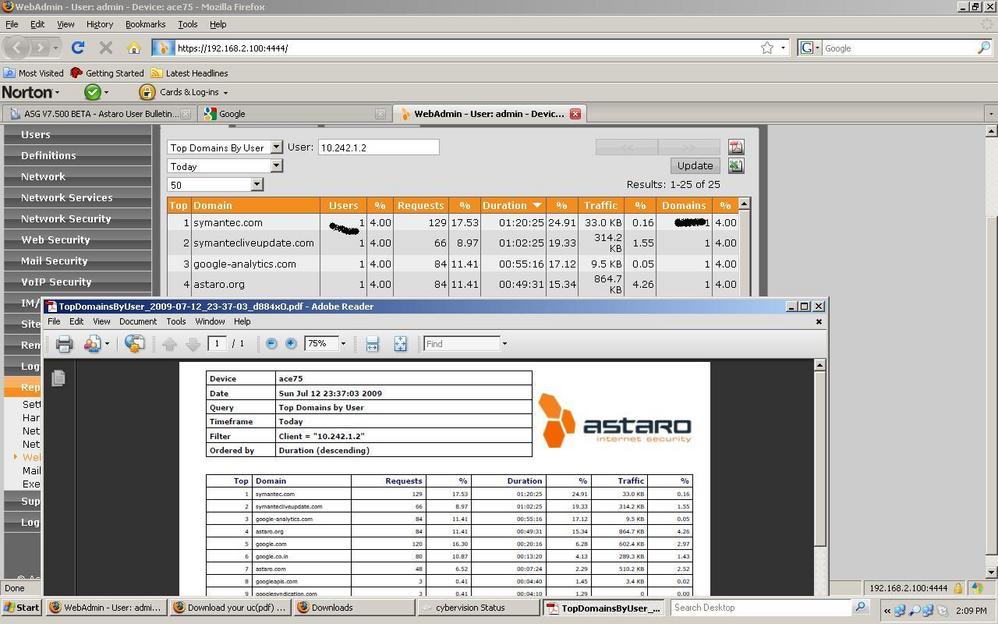
Task: Close the WebAdmin browser tab
Action: click(575, 114)
